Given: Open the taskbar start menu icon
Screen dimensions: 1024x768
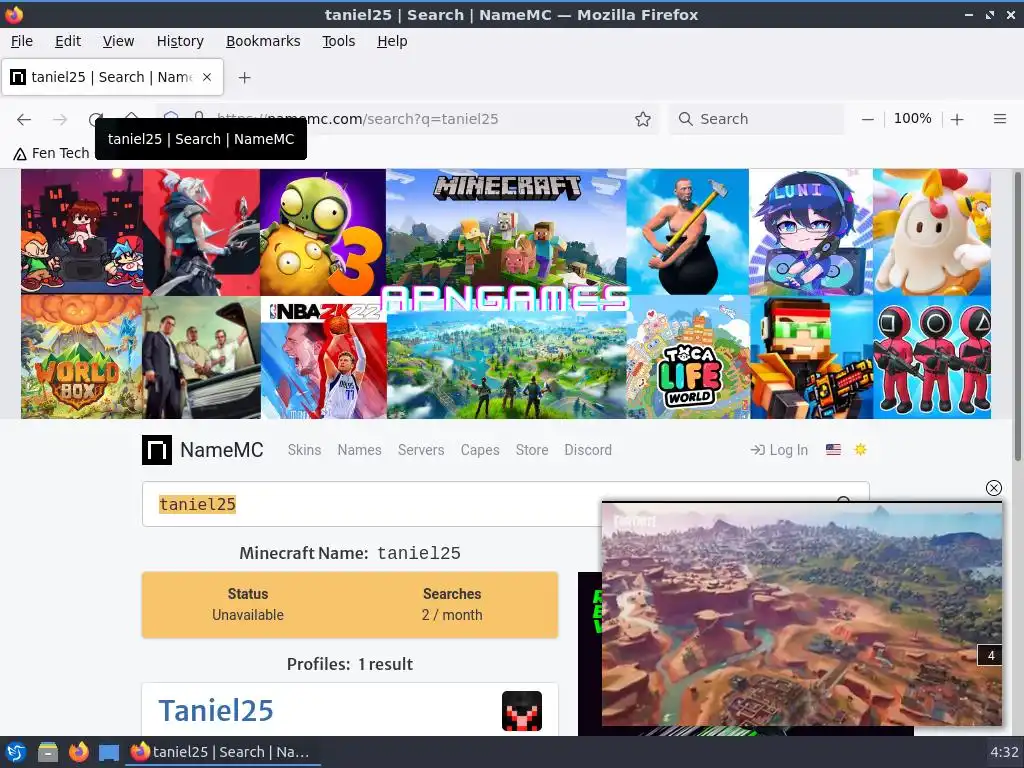Looking at the screenshot, I should (16, 752).
